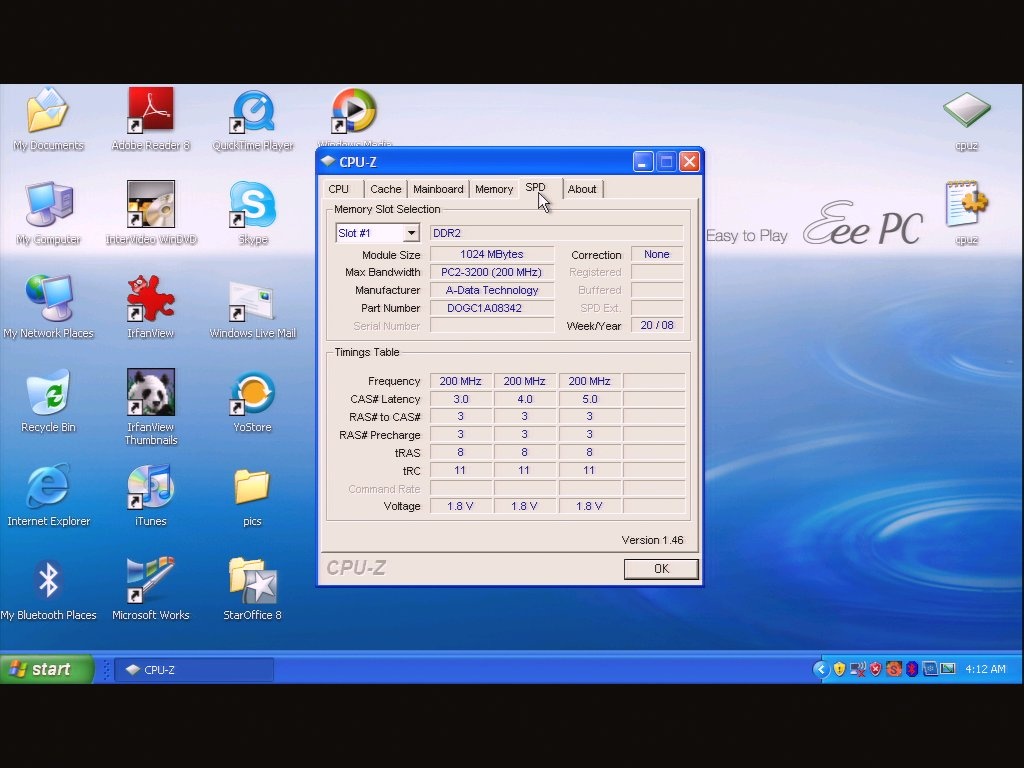Click the disconnected wireless network tray icon
Image resolution: width=1024 pixels, height=768 pixels.
click(x=857, y=669)
